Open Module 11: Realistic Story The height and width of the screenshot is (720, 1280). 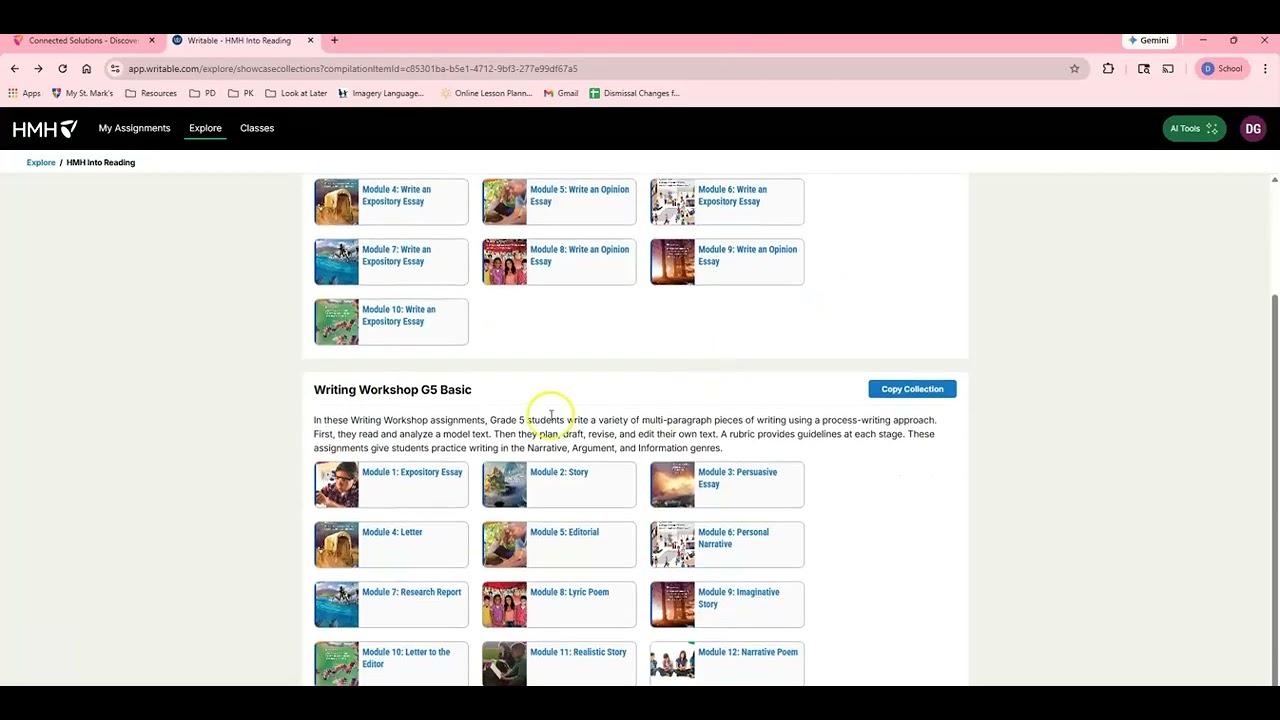(x=559, y=664)
